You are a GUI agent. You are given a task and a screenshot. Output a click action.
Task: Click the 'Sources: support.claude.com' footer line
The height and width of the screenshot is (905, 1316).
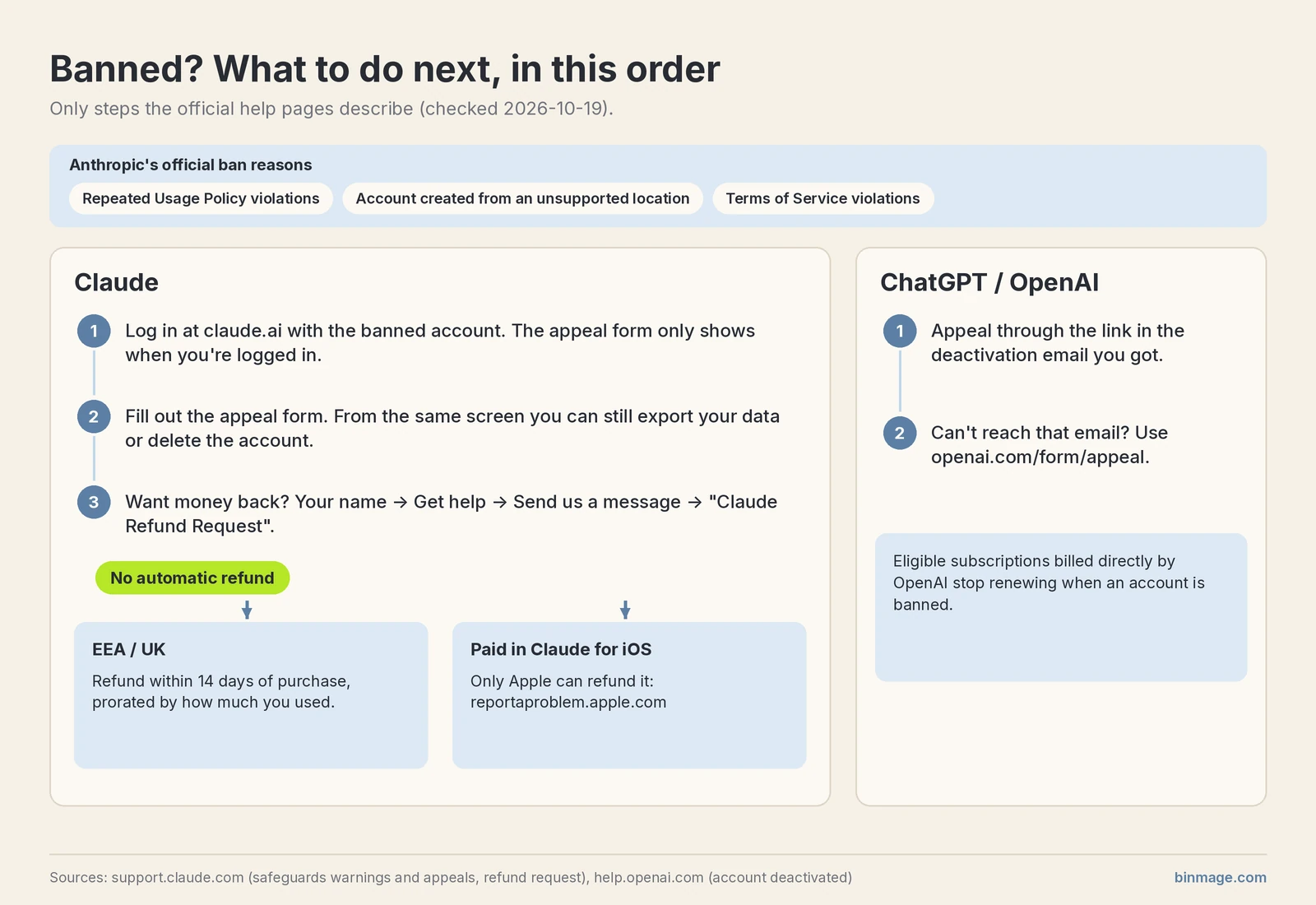click(451, 877)
